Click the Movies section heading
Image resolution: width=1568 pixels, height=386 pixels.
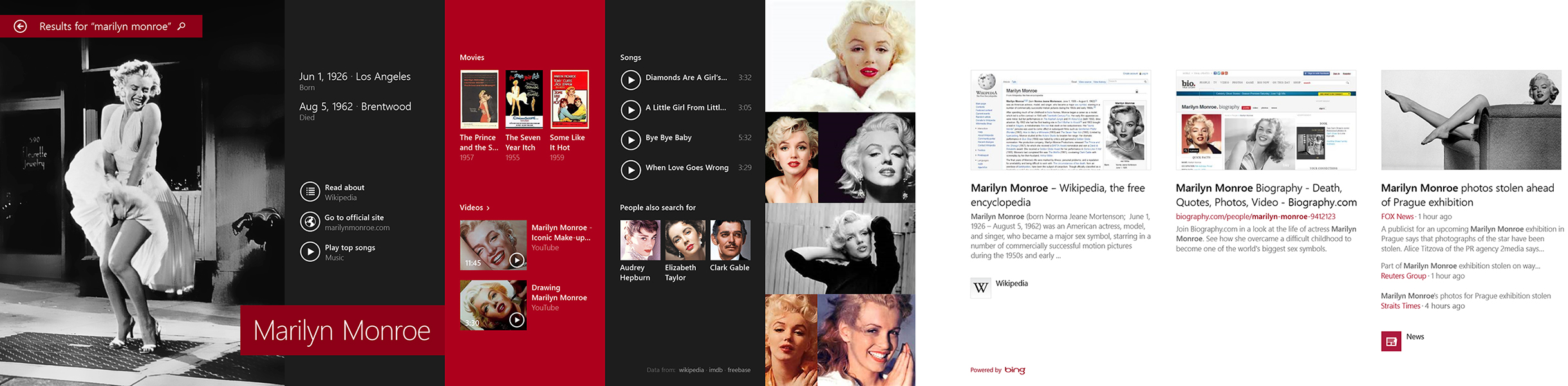tap(472, 57)
